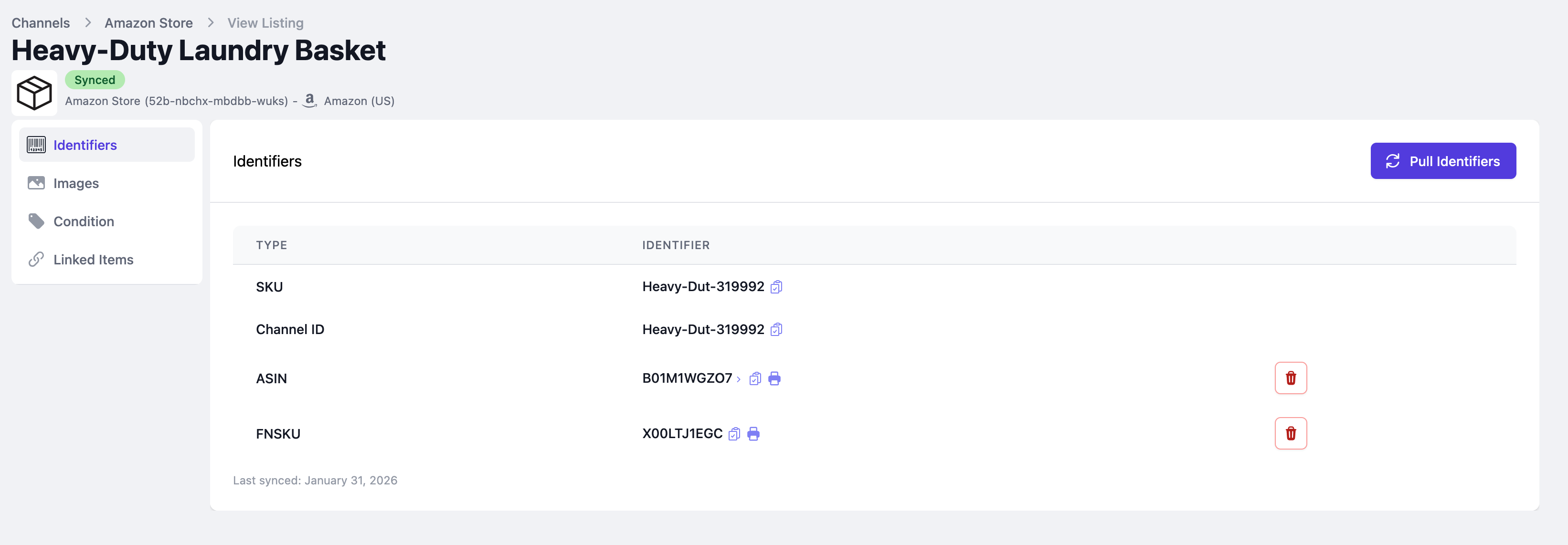Switch to the Images section
Image resolution: width=1568 pixels, height=545 pixels.
(76, 183)
